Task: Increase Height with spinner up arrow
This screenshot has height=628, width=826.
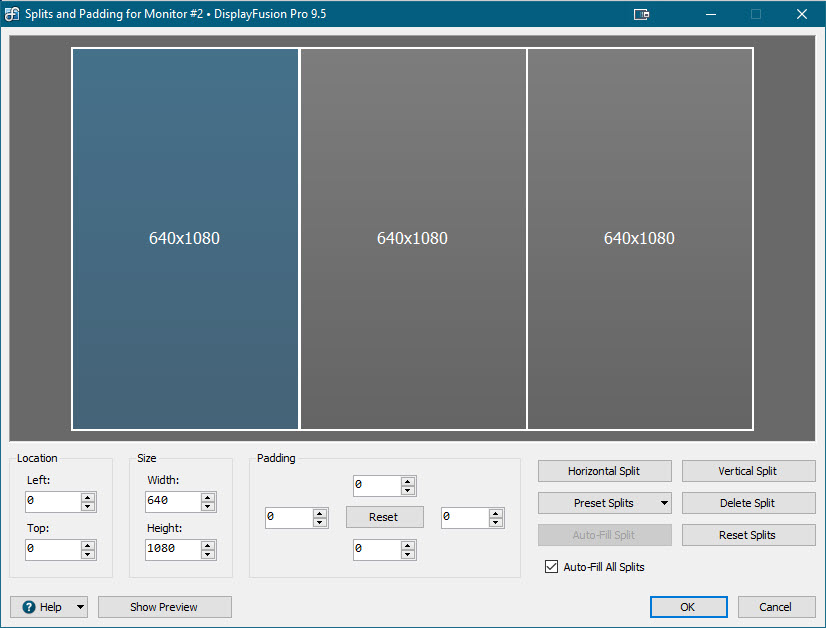Action: [208, 545]
